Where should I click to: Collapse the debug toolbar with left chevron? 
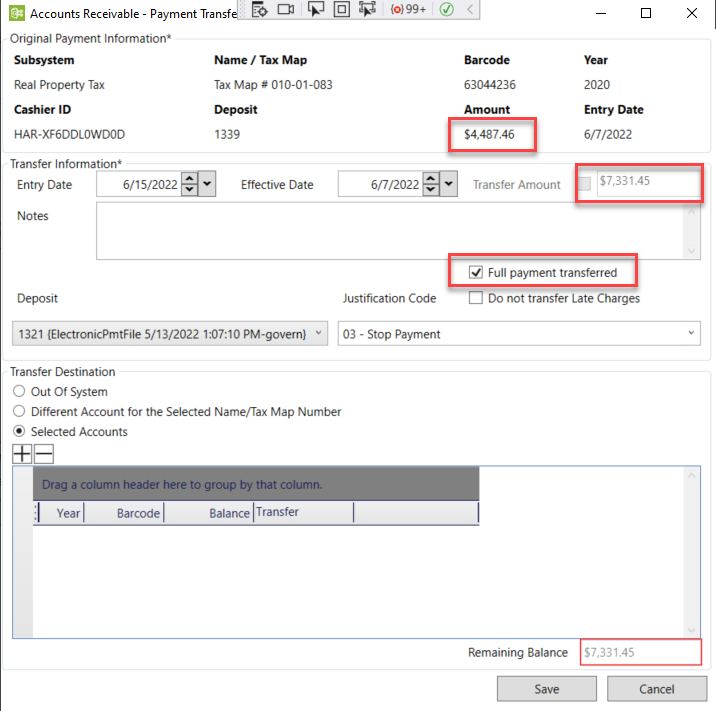tap(470, 9)
